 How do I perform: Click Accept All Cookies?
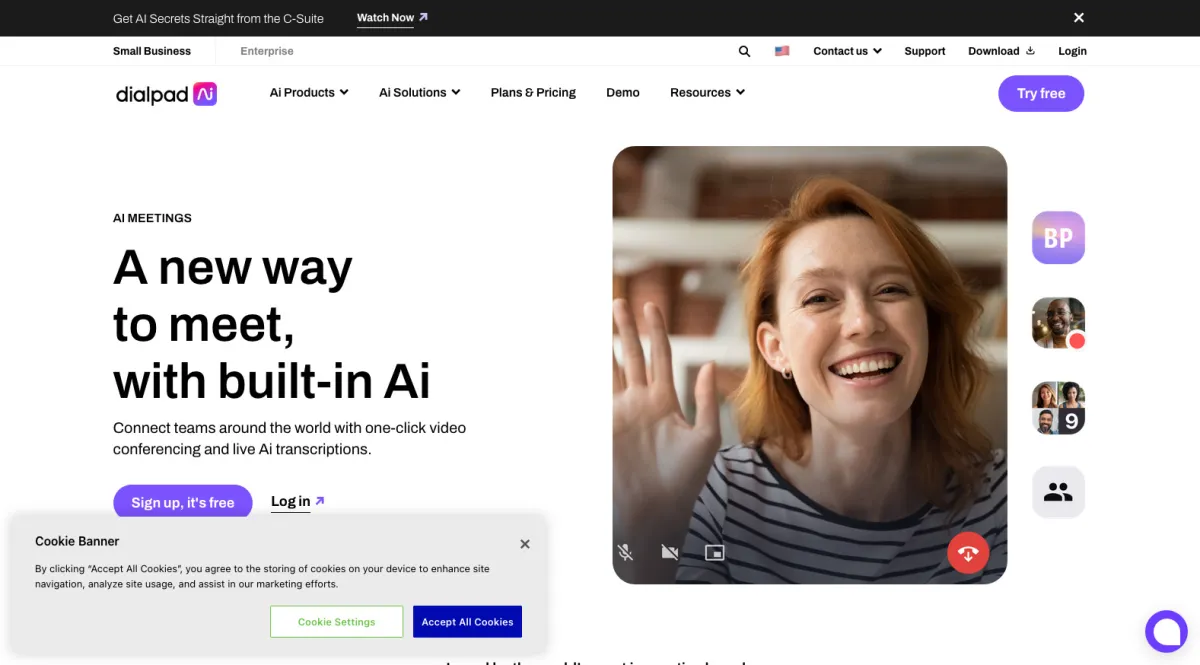tap(467, 622)
